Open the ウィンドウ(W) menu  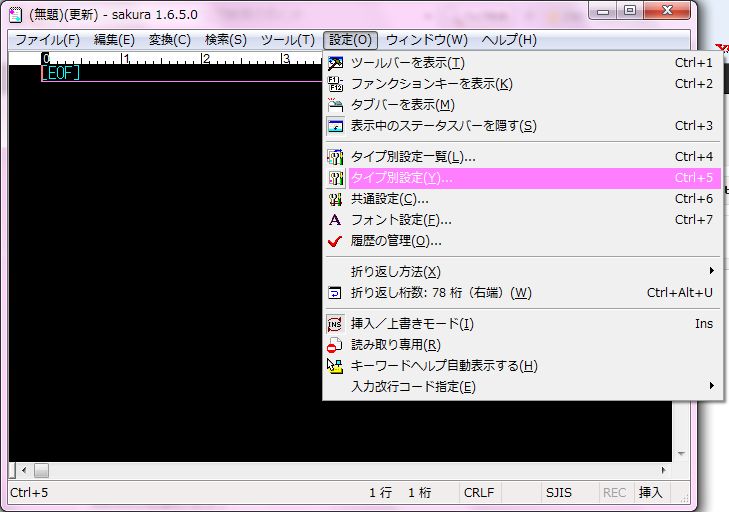pyautogui.click(x=427, y=40)
